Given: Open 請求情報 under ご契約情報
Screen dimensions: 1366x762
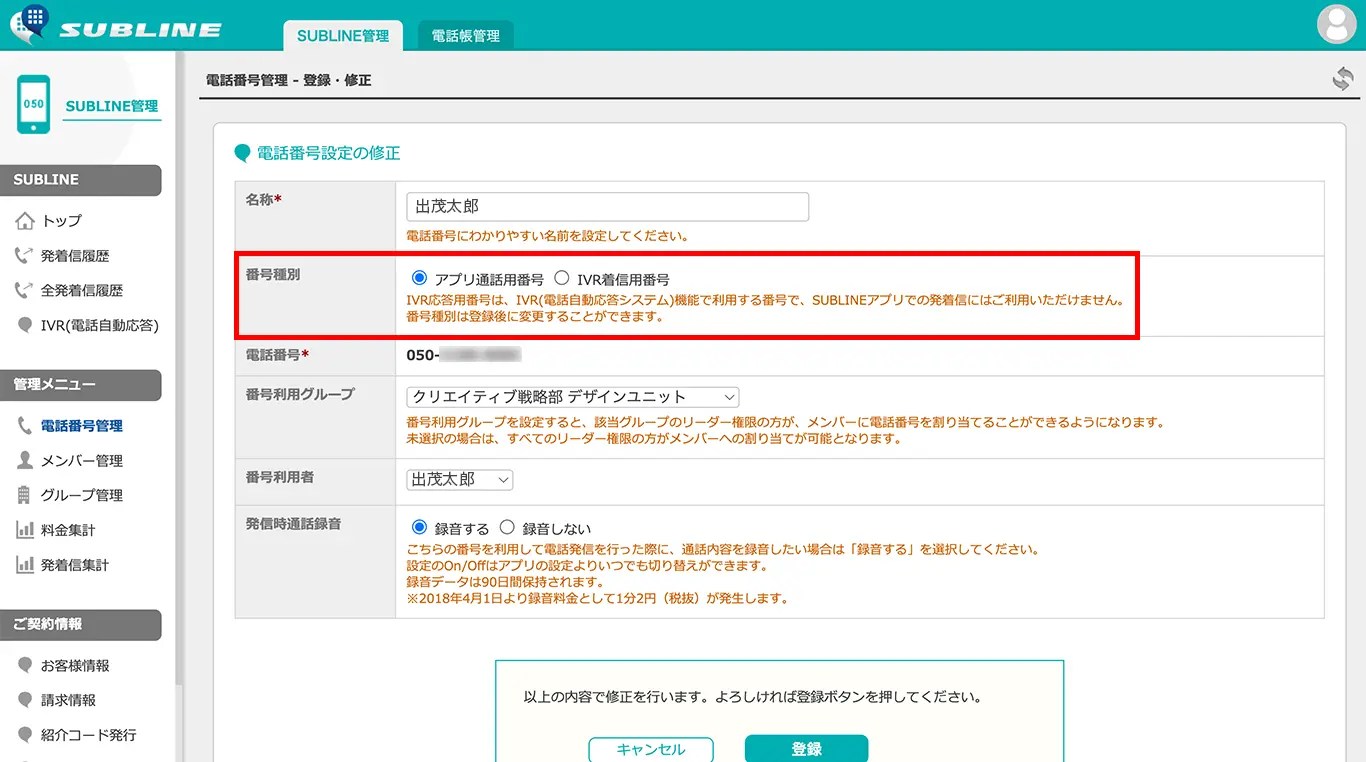Looking at the screenshot, I should [67, 699].
